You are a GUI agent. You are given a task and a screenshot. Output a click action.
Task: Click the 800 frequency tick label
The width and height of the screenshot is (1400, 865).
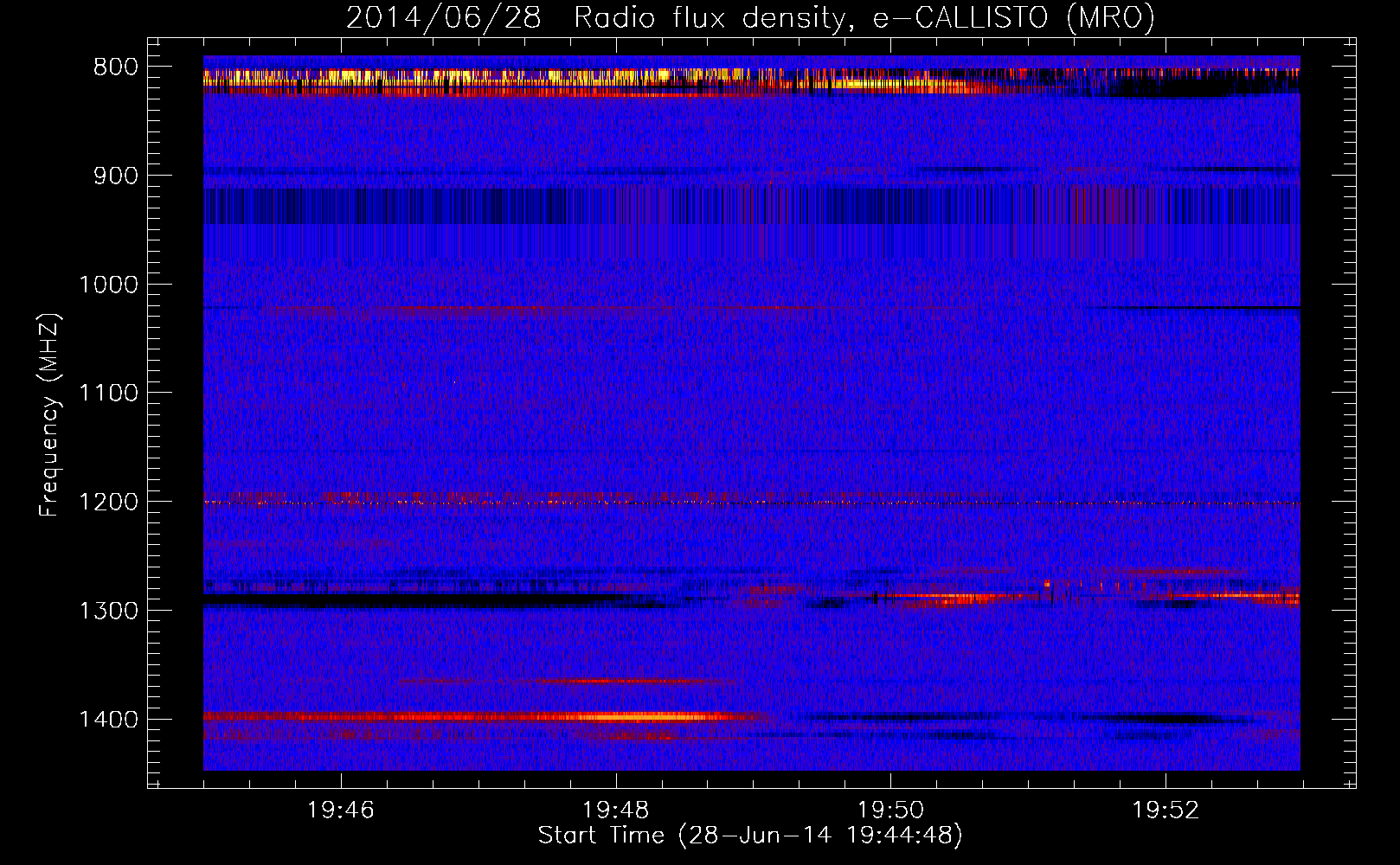click(116, 67)
